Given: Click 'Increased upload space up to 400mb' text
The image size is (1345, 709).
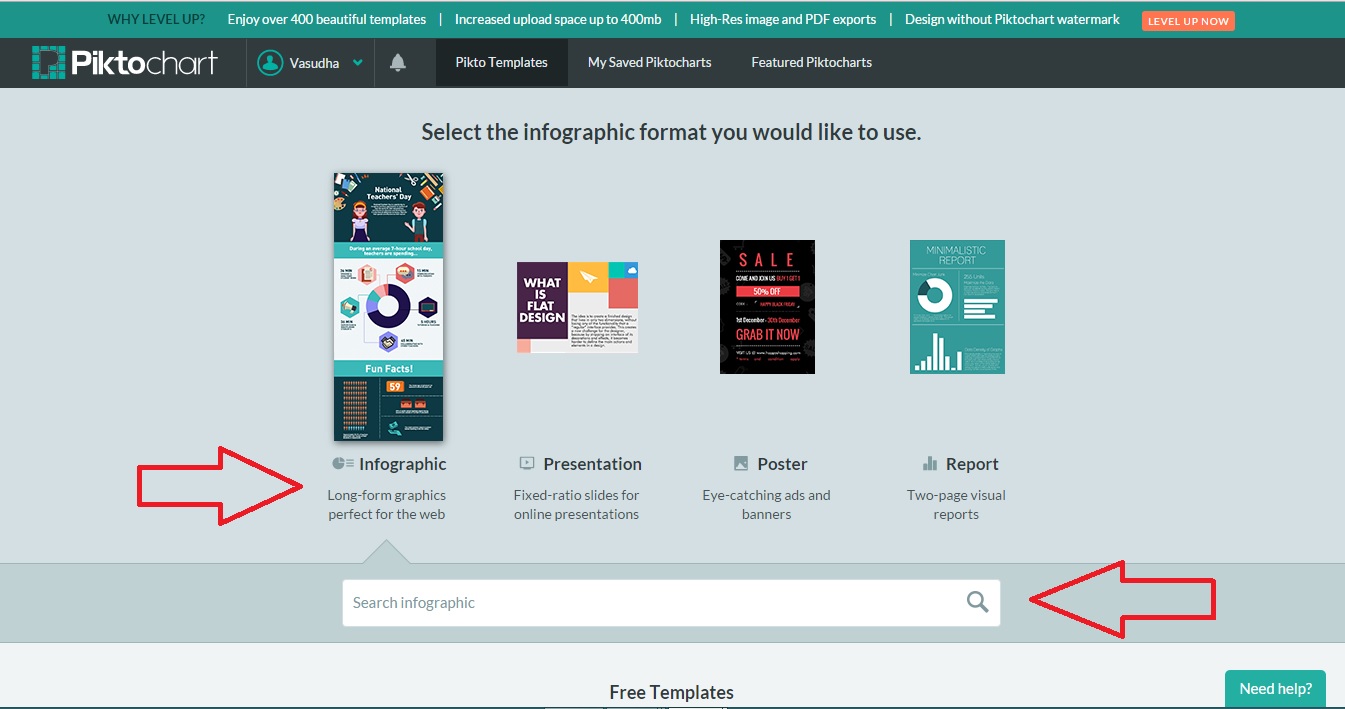Looking at the screenshot, I should point(558,19).
